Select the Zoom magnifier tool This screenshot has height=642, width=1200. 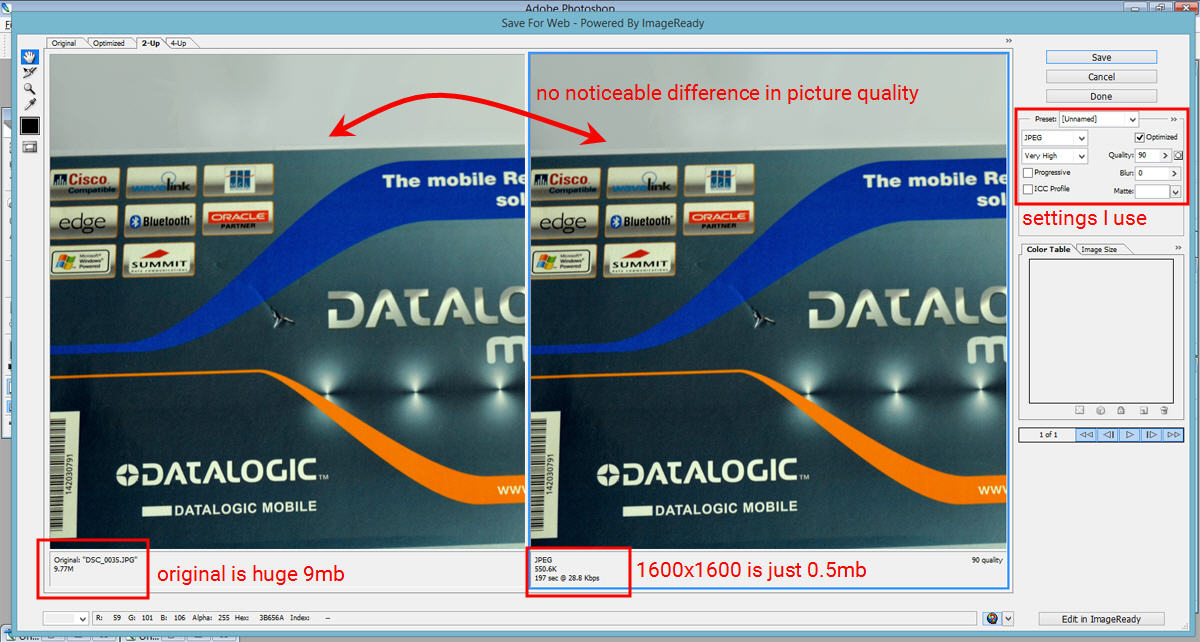click(29, 88)
